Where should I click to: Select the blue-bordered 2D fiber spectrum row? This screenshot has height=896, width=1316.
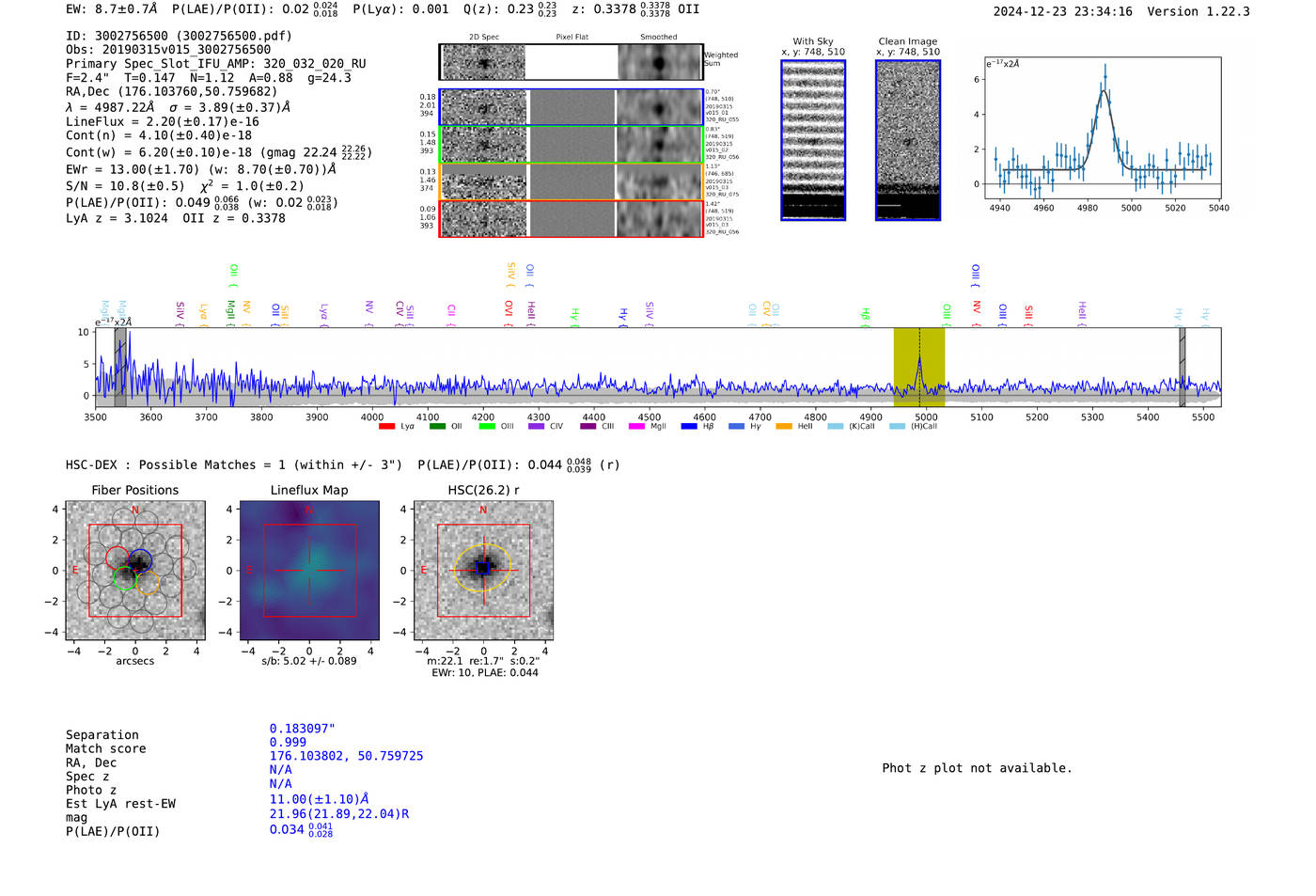click(572, 107)
